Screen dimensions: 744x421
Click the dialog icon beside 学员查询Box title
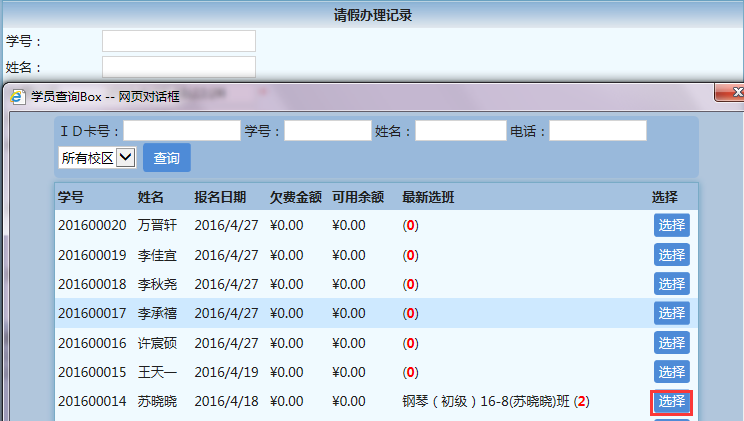tap(19, 97)
